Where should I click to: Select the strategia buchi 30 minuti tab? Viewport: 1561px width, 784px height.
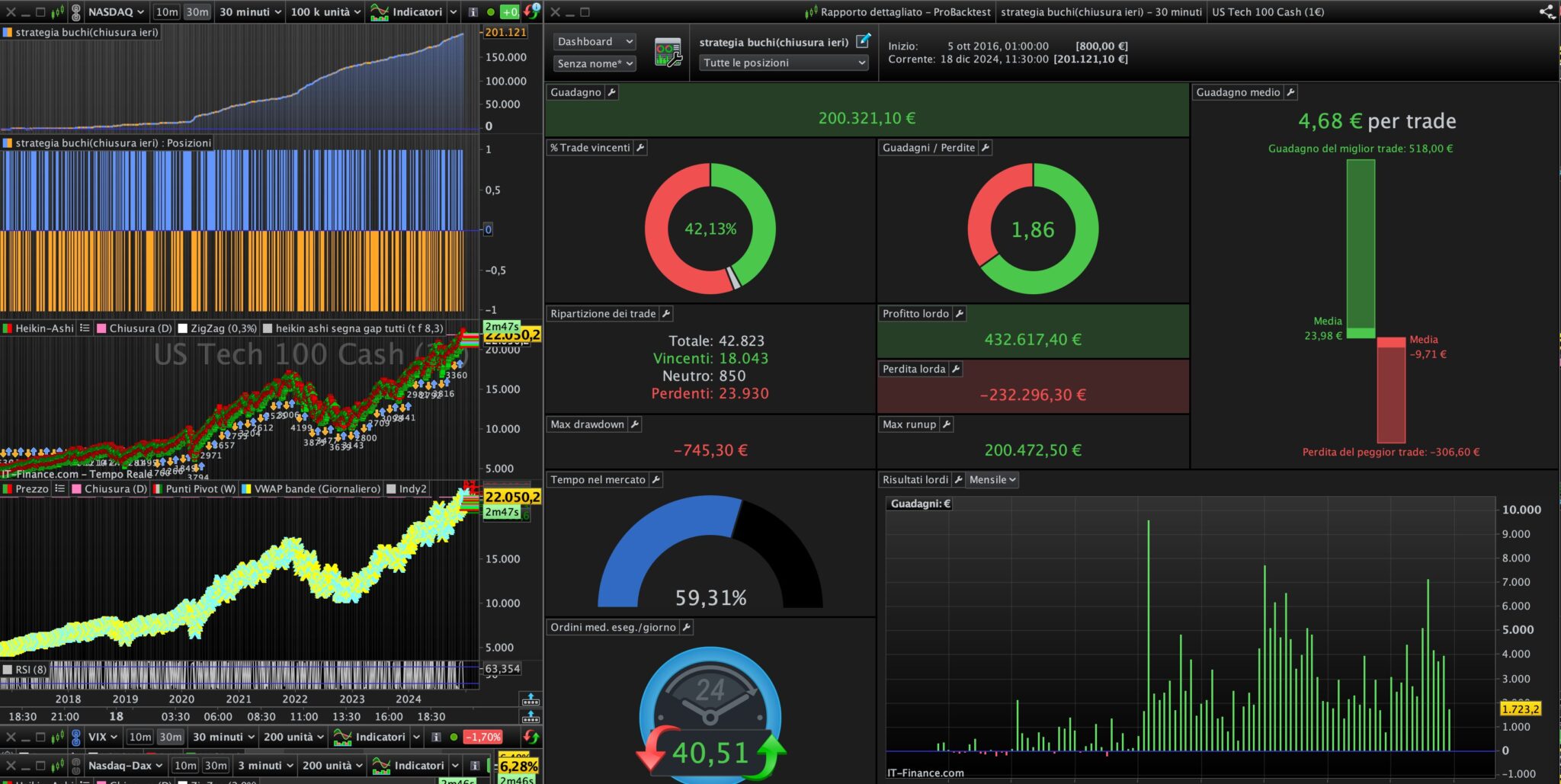pos(1101,12)
